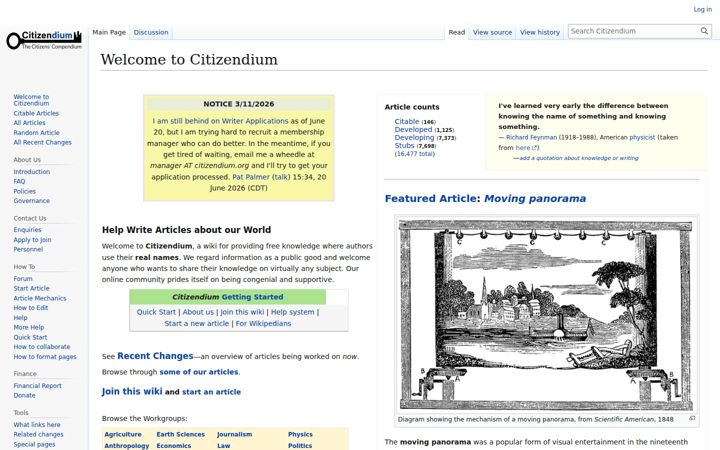Screen dimensions: 720x450
Task: Open Help system link
Action: (292, 312)
